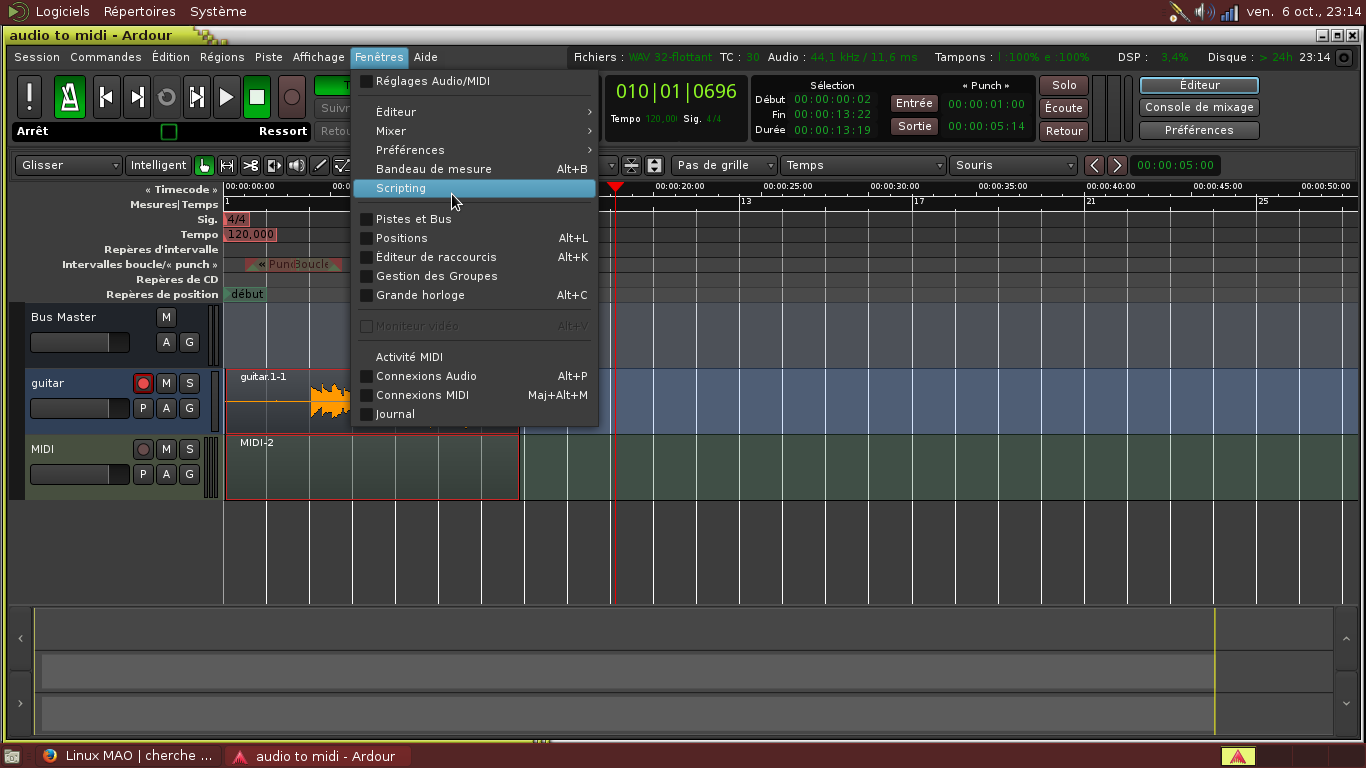This screenshot has width=1366, height=768.
Task: Click the Console de mixage button
Action: coord(1199,108)
